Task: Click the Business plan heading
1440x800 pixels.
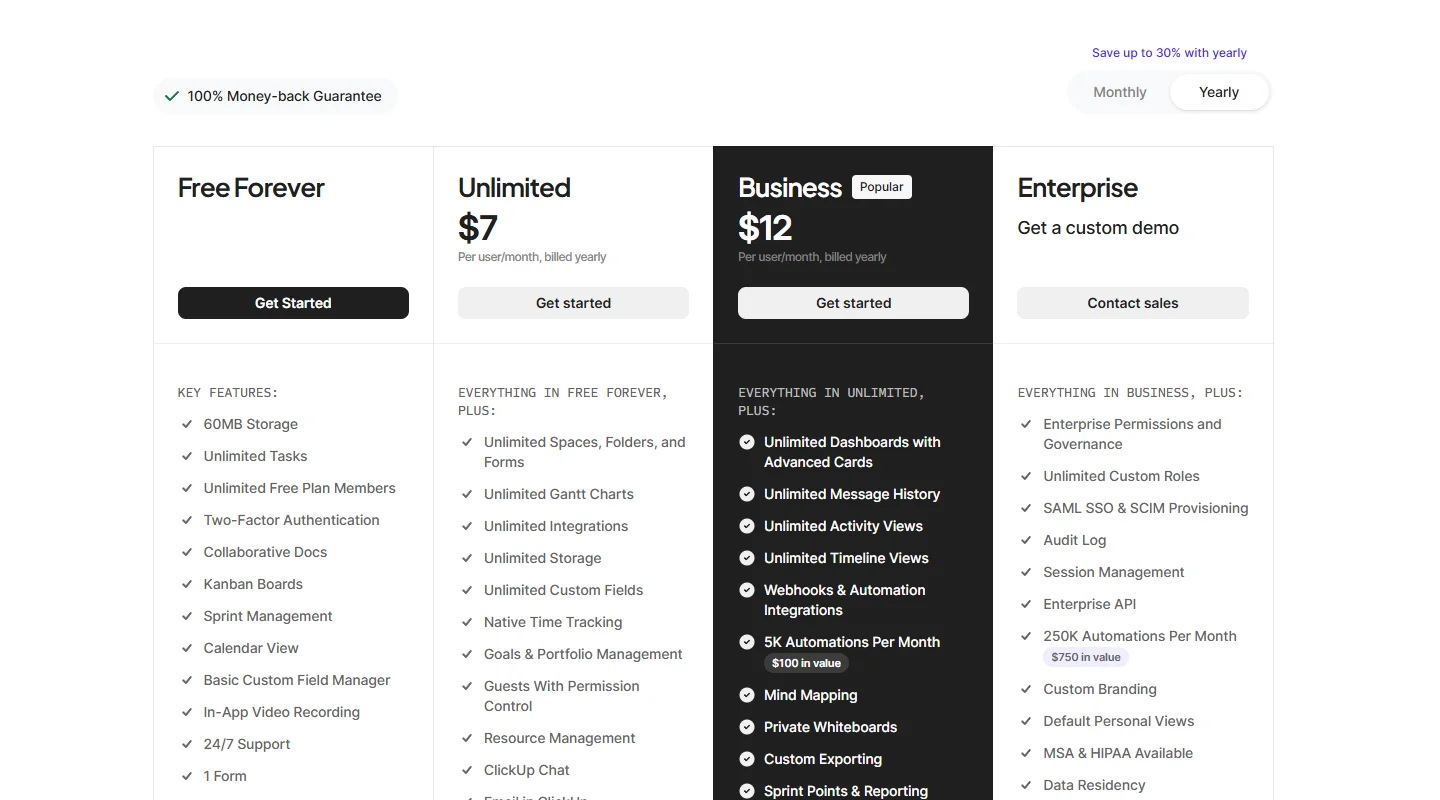Action: pyautogui.click(x=790, y=188)
